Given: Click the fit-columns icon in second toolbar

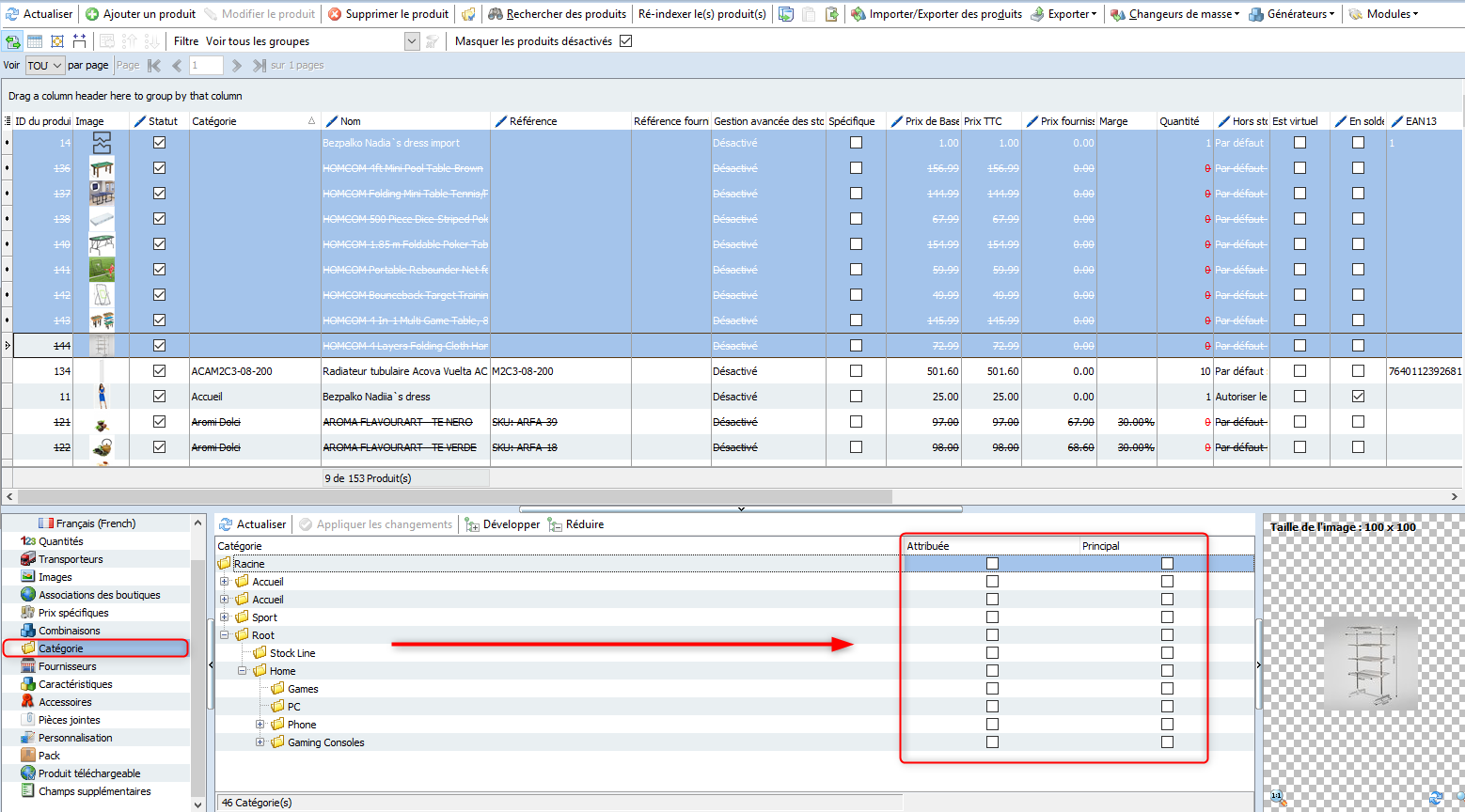Looking at the screenshot, I should (x=57, y=41).
